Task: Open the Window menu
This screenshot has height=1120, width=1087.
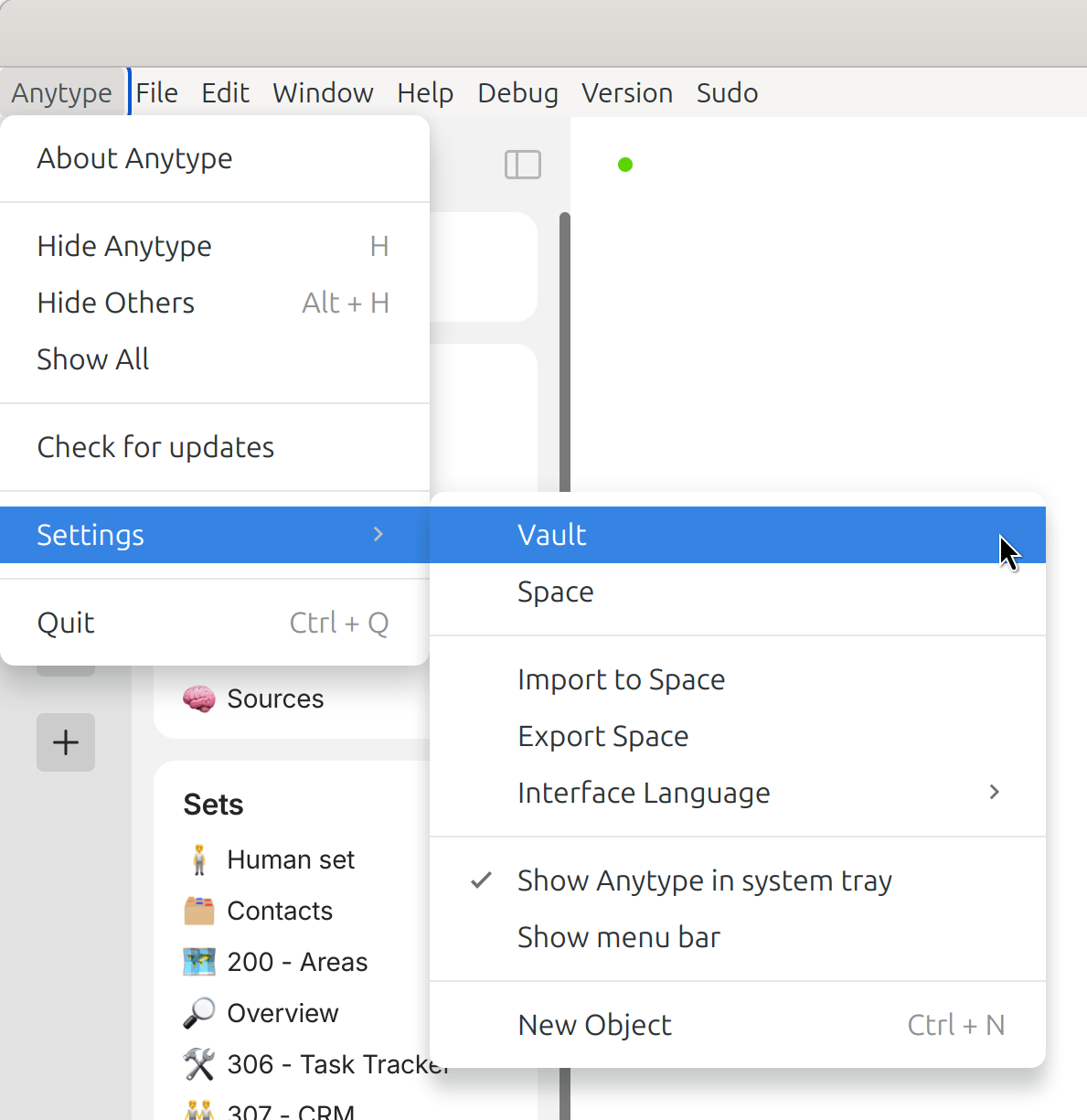Action: point(323,92)
